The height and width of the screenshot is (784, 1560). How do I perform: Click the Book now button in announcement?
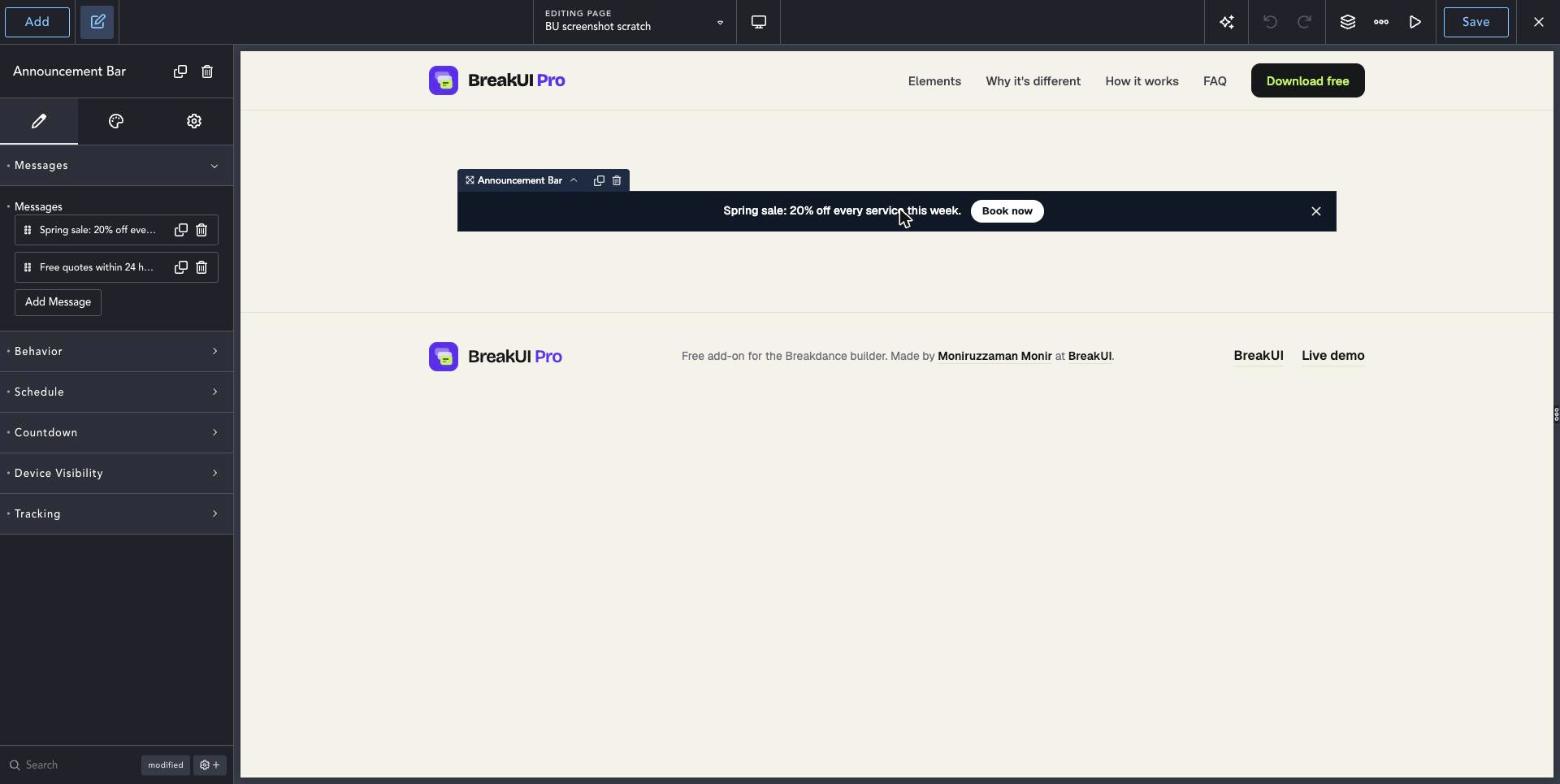pyautogui.click(x=1007, y=211)
